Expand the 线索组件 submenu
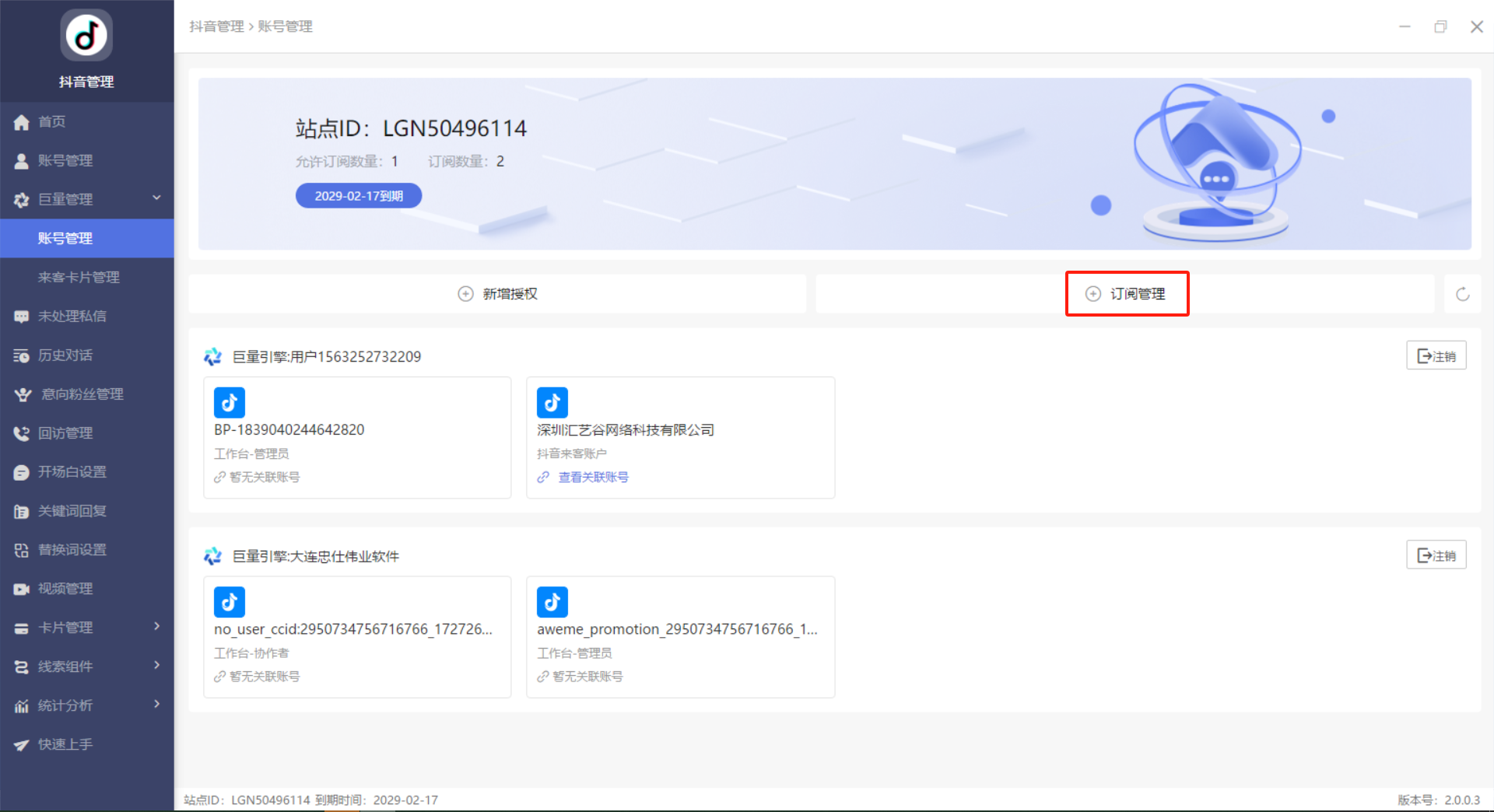This screenshot has height=812, width=1494. tap(156, 666)
